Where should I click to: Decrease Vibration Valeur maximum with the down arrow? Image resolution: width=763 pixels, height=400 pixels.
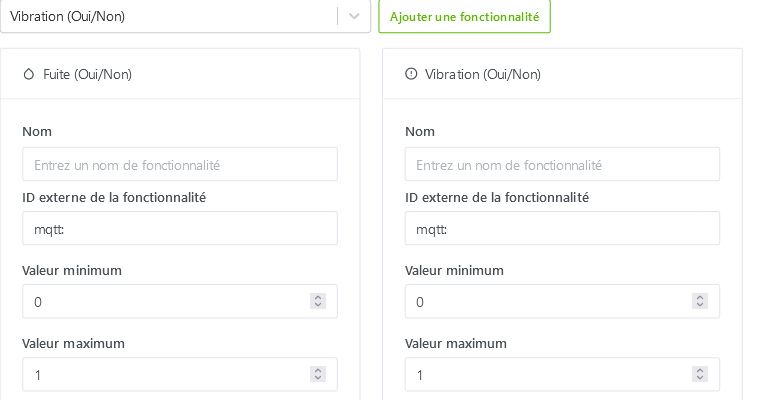tap(700, 378)
